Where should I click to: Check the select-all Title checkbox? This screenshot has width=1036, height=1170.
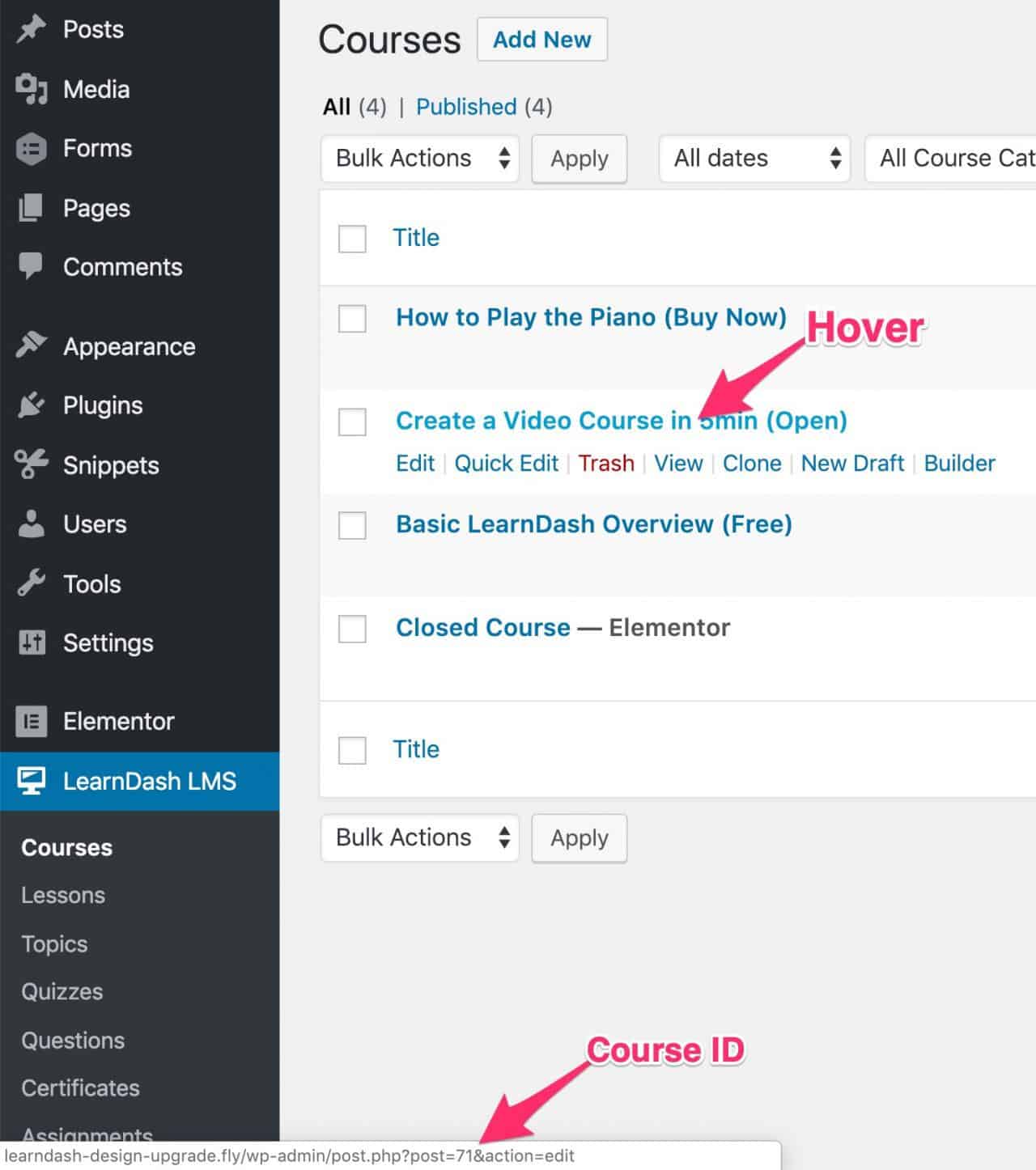[x=352, y=239]
